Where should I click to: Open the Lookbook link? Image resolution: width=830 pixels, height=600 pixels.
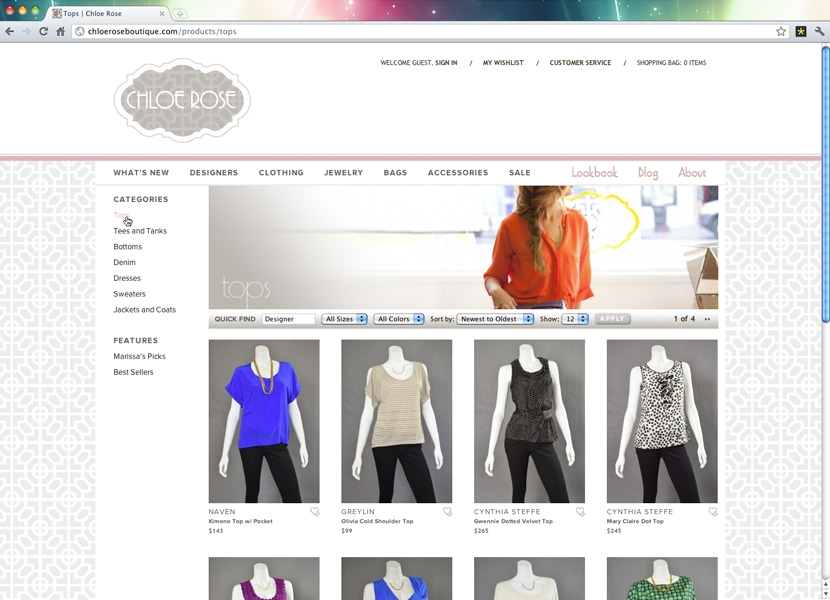point(594,173)
